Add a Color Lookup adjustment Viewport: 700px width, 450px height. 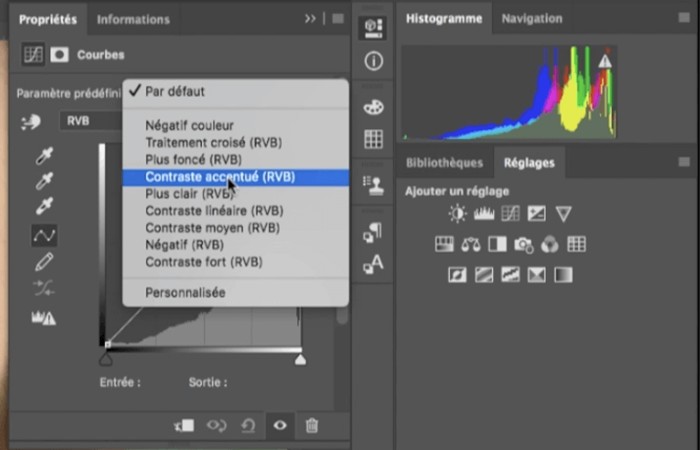pos(576,244)
